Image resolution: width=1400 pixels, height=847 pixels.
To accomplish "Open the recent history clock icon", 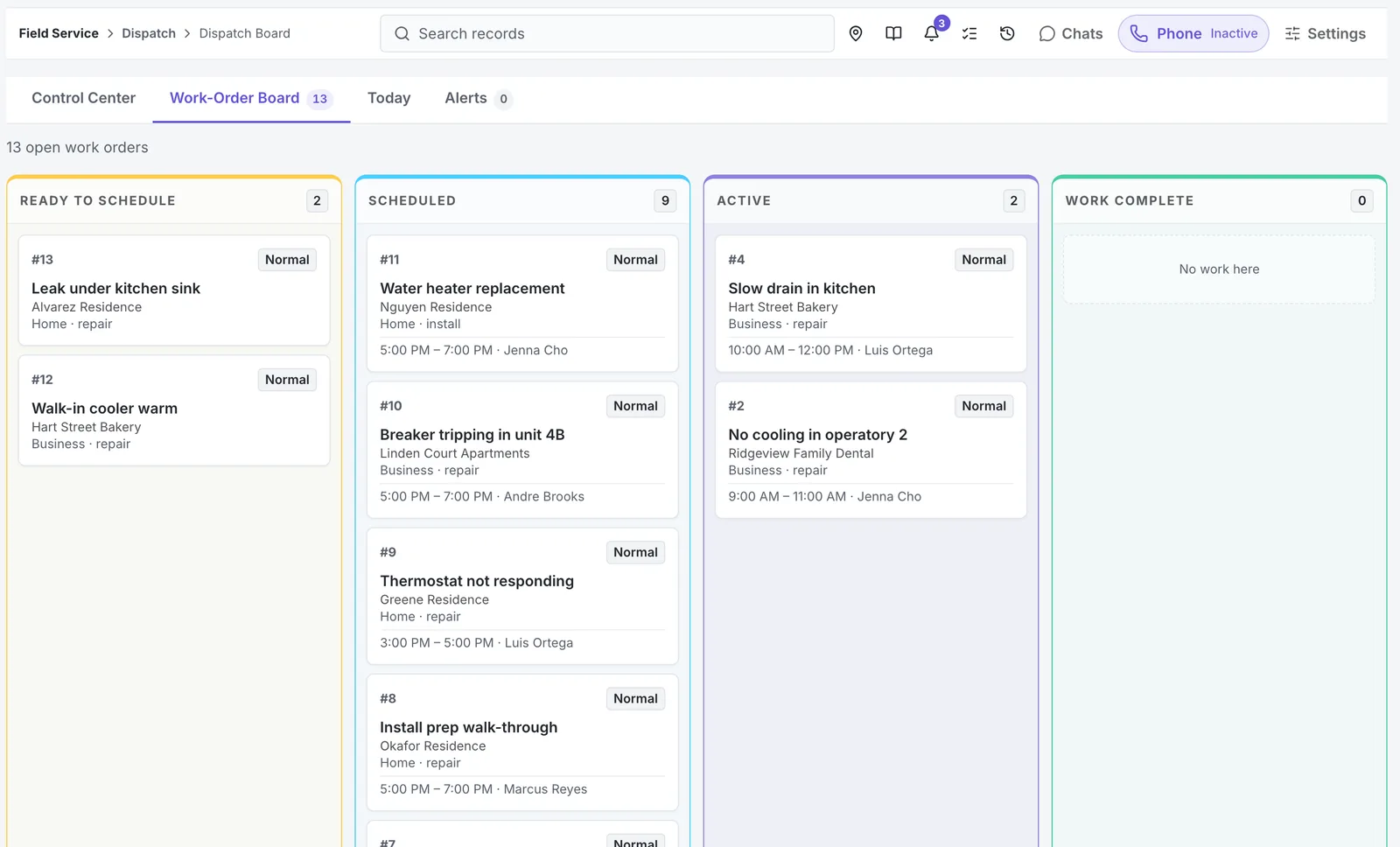I will pos(1007,33).
